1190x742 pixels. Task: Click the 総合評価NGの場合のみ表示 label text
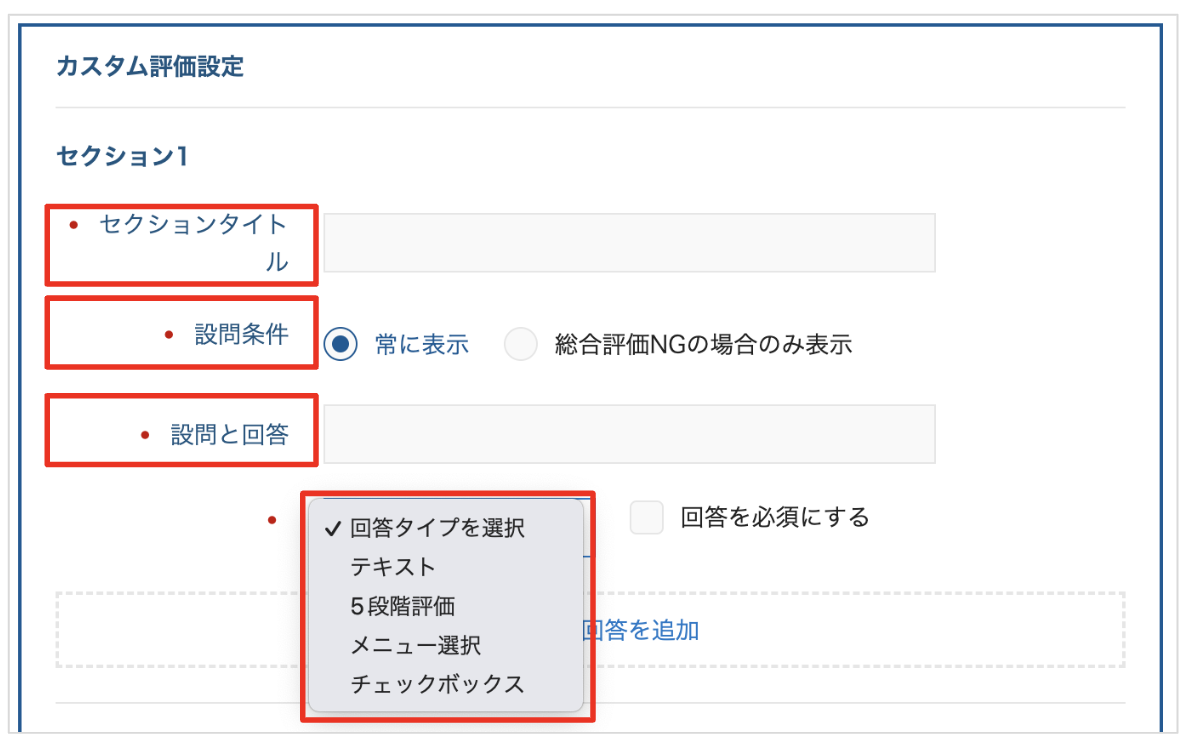pyautogui.click(x=703, y=345)
